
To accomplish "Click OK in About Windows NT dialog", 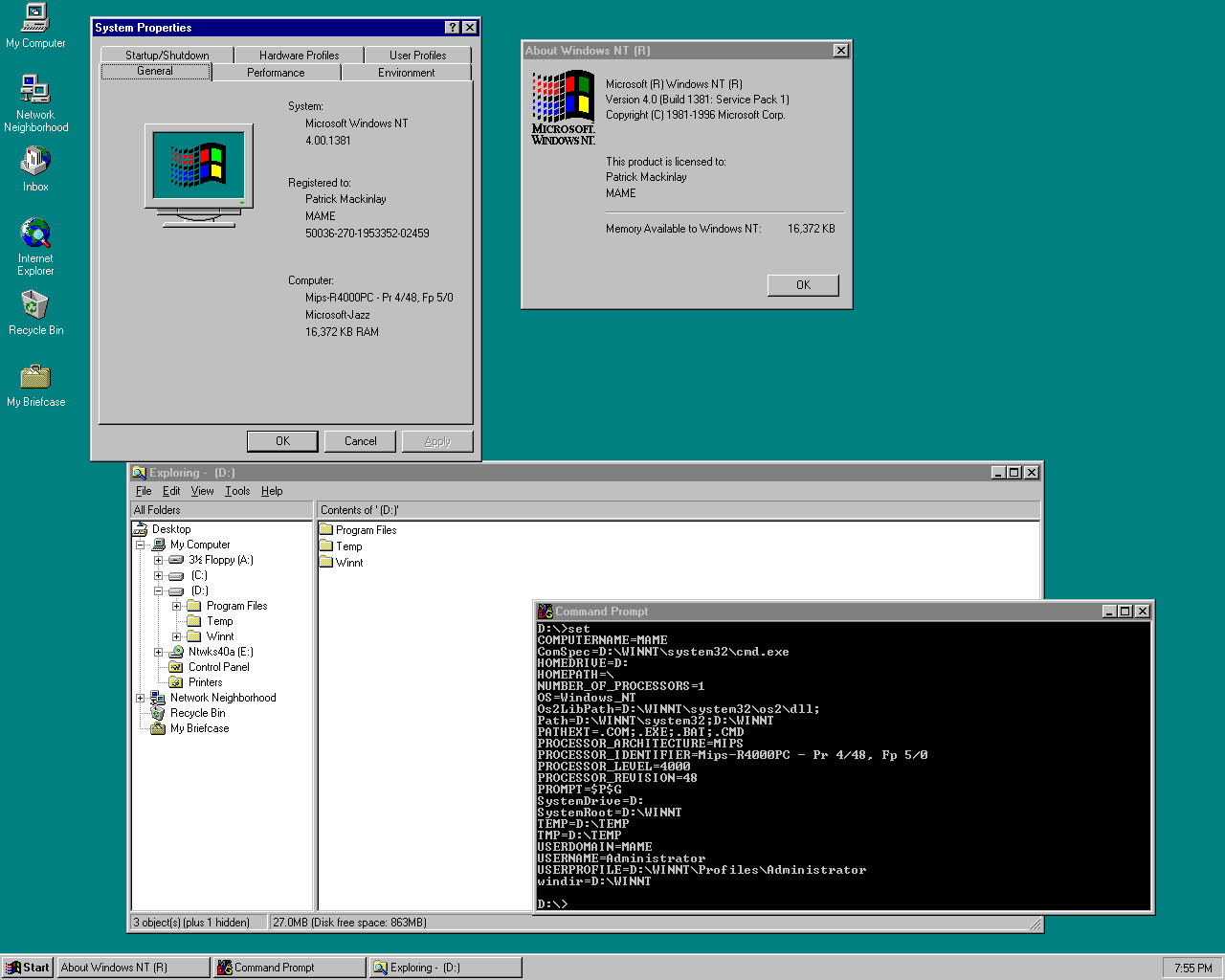I will click(803, 285).
